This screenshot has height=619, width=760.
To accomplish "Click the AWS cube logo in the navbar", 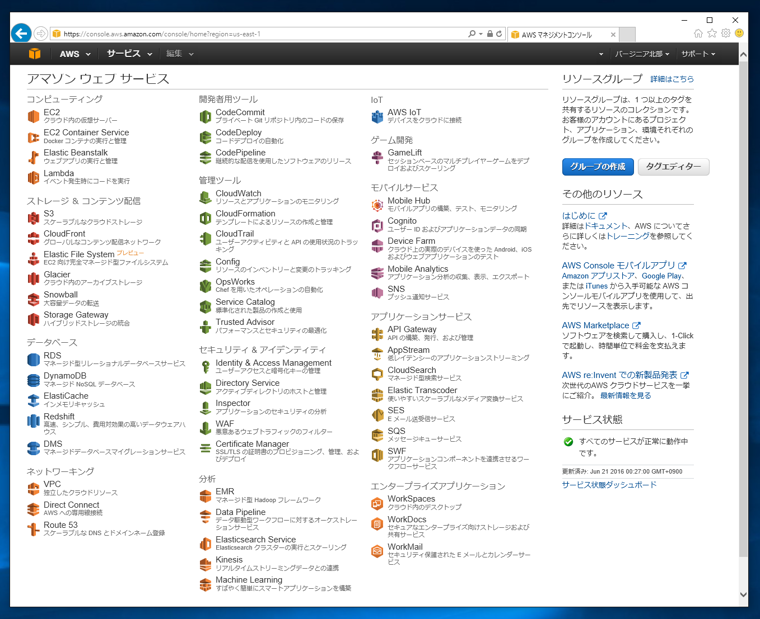I will (34, 54).
